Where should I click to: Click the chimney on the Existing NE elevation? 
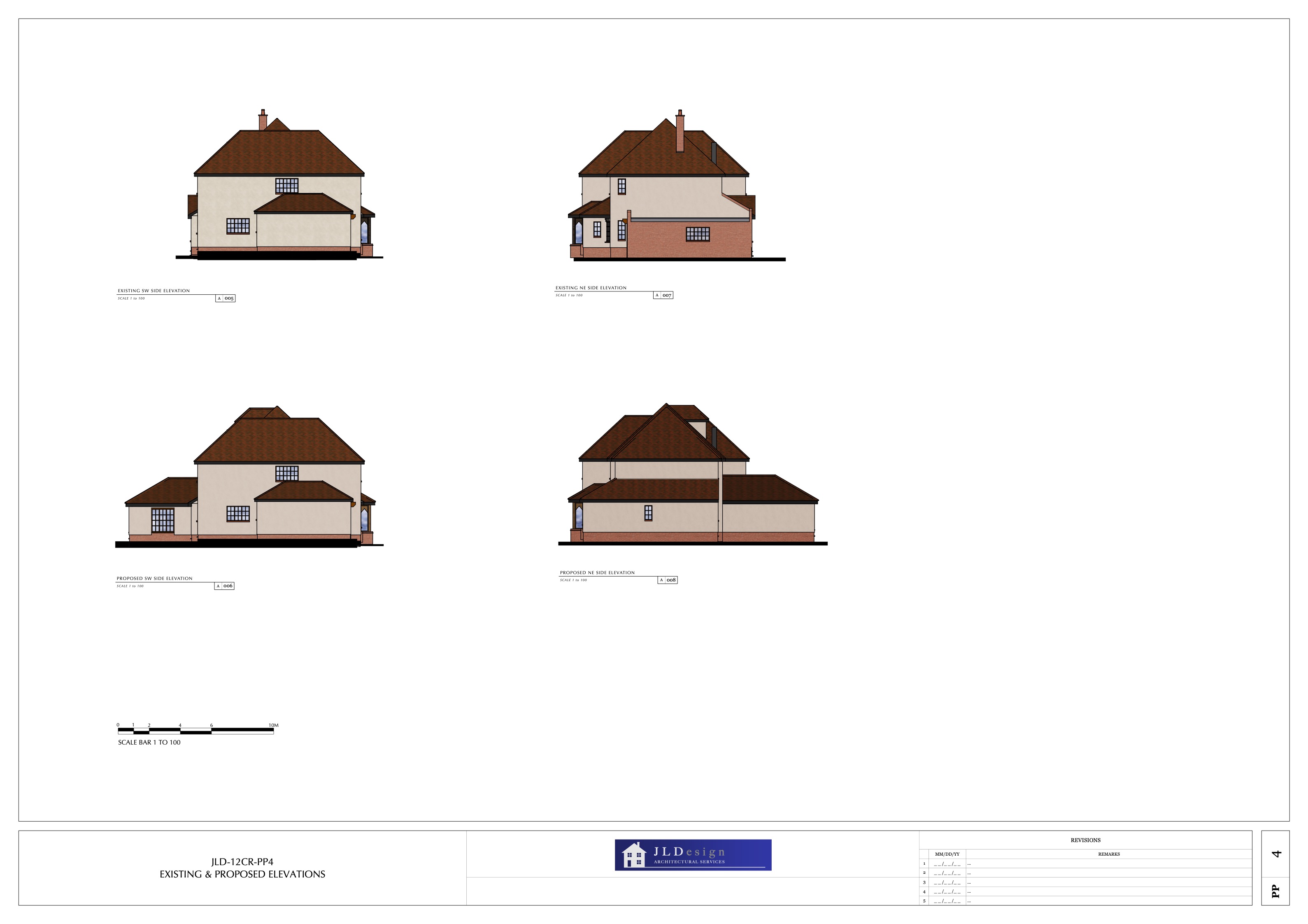pyautogui.click(x=680, y=131)
